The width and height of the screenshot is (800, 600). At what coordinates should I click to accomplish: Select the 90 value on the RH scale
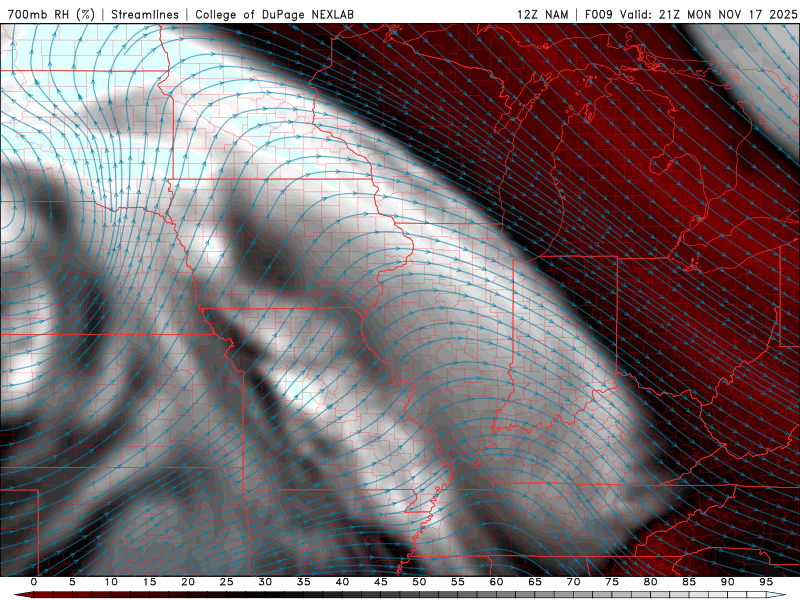[x=727, y=582]
